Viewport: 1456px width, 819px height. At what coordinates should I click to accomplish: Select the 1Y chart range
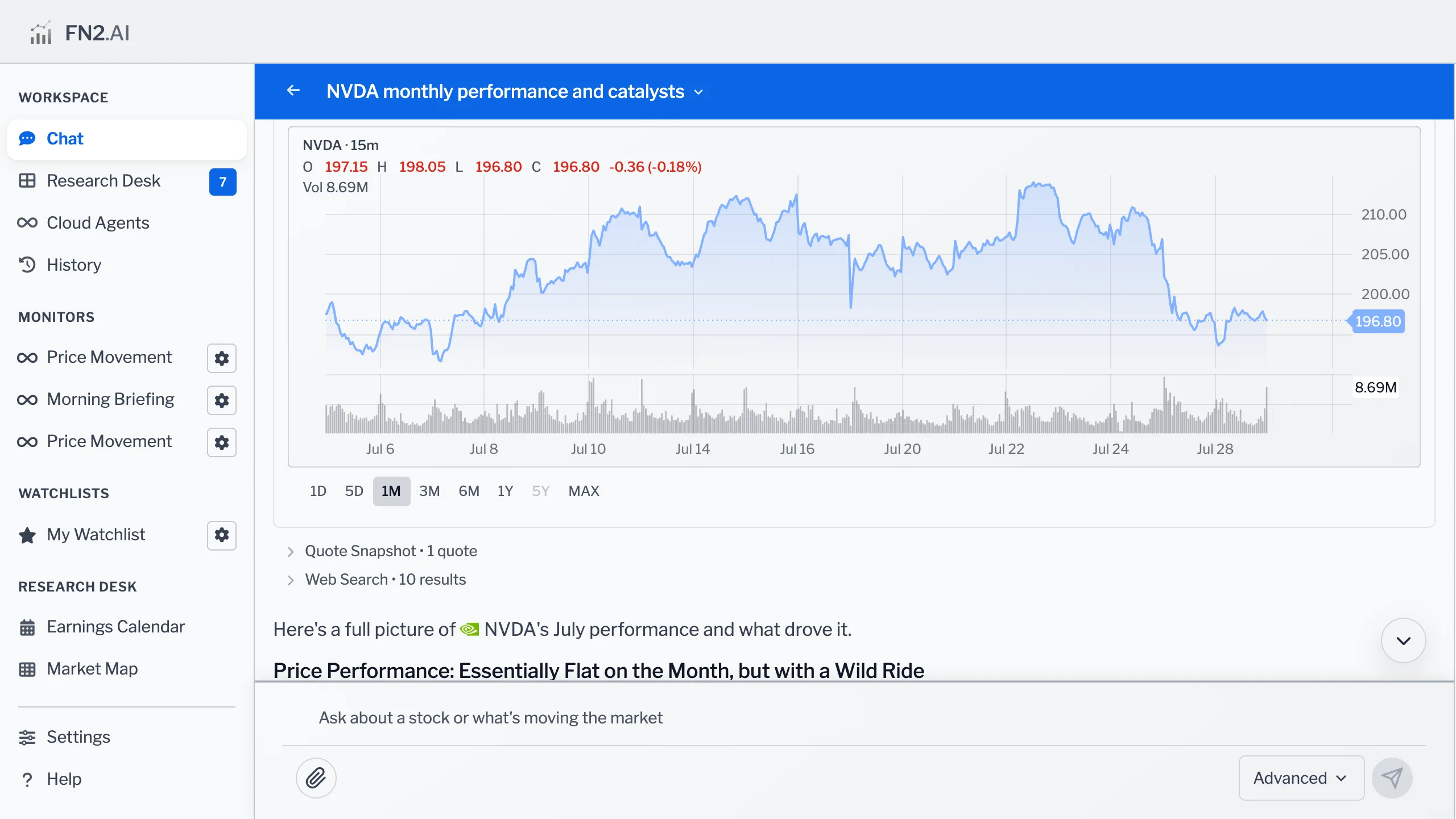505,491
